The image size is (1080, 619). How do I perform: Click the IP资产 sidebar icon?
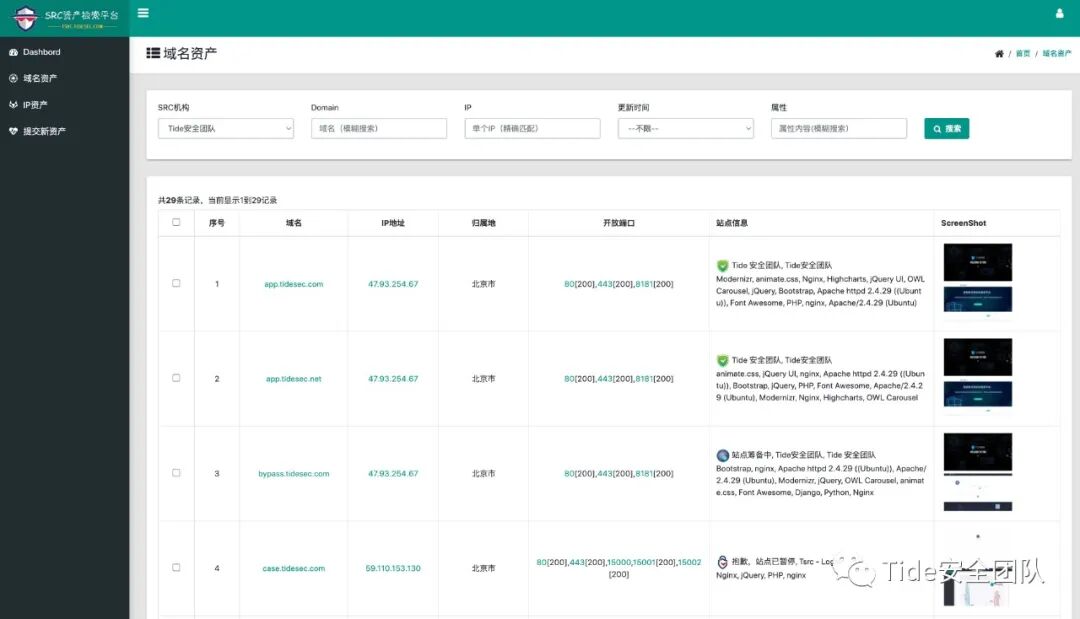[x=13, y=105]
